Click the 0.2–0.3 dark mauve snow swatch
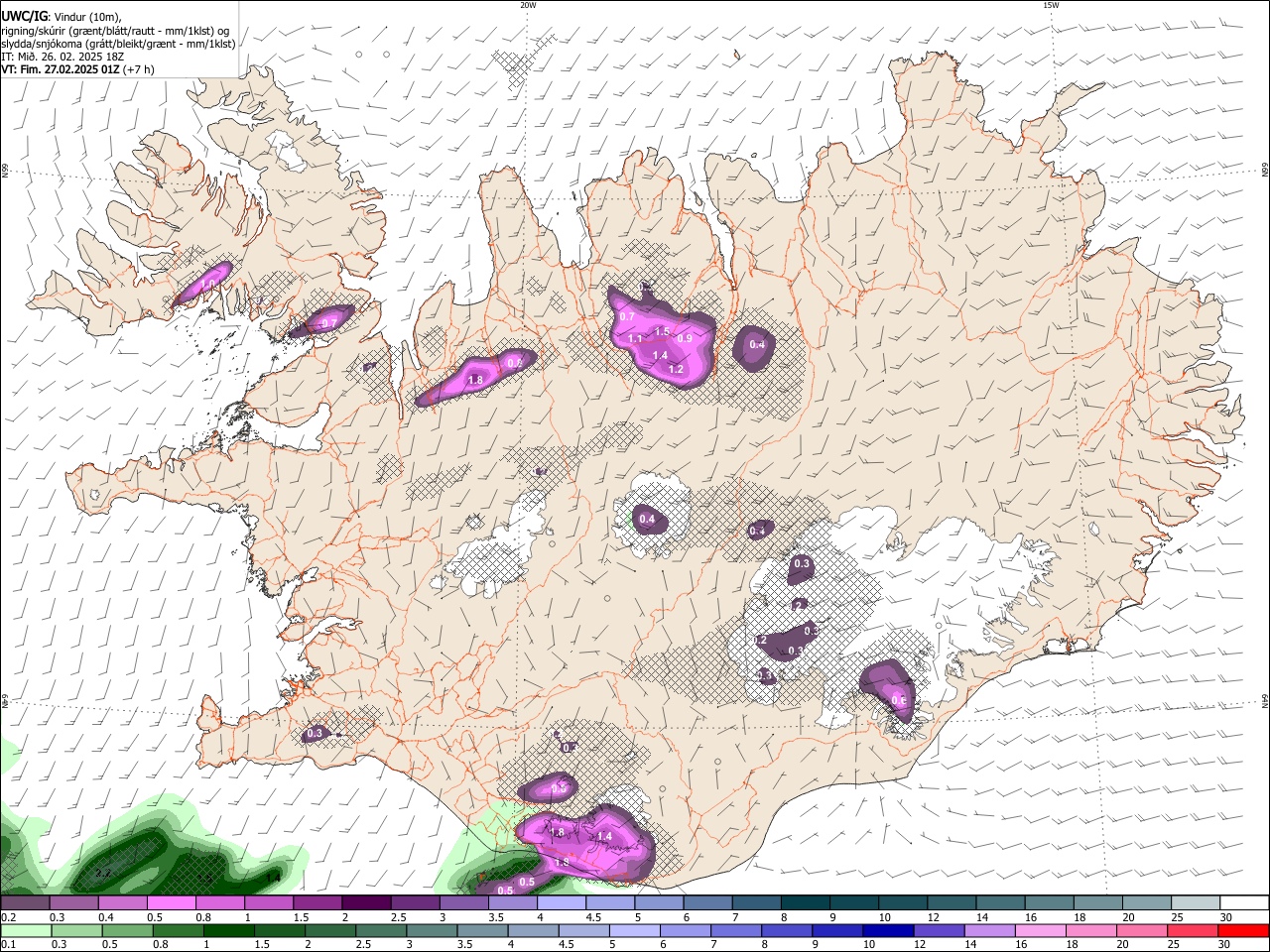Image resolution: width=1270 pixels, height=952 pixels. click(x=25, y=902)
